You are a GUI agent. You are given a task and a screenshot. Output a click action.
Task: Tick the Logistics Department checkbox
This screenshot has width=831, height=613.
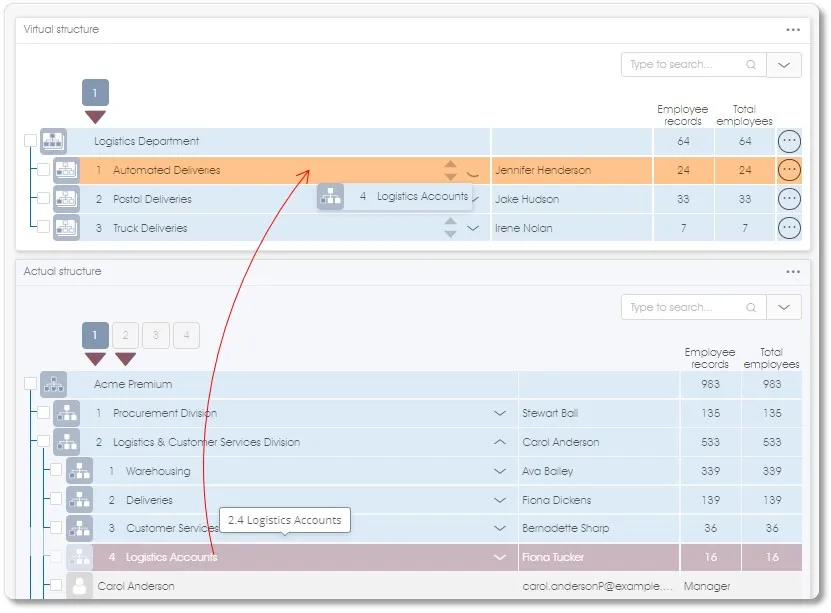coord(30,141)
